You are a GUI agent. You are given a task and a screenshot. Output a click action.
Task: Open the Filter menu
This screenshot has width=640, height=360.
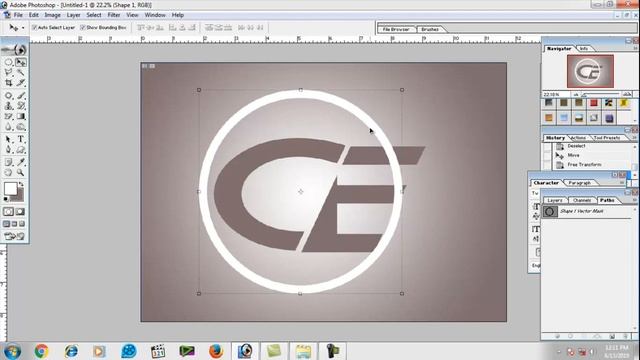(114, 15)
